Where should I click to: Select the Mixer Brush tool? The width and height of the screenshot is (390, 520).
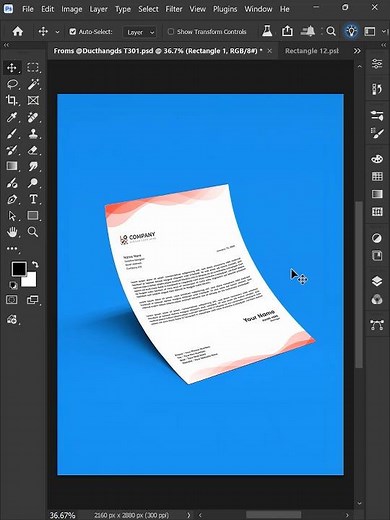pyautogui.click(x=12, y=183)
